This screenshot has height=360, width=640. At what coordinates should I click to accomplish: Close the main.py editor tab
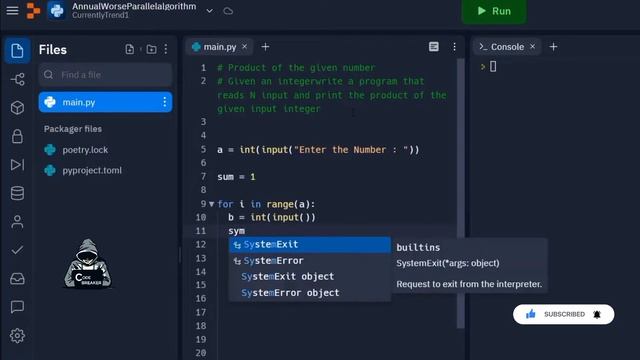click(x=244, y=47)
